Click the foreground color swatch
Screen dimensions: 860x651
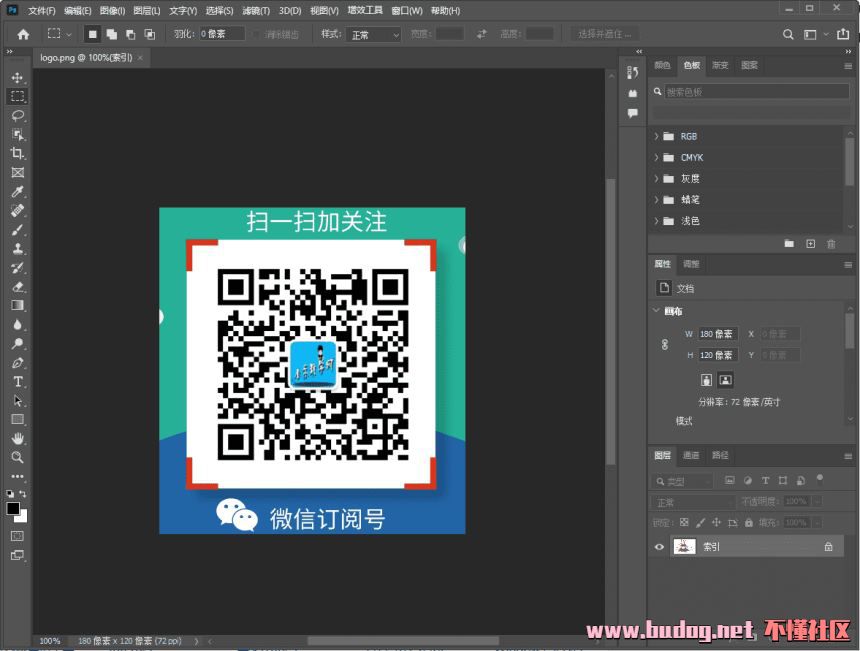tap(13, 508)
